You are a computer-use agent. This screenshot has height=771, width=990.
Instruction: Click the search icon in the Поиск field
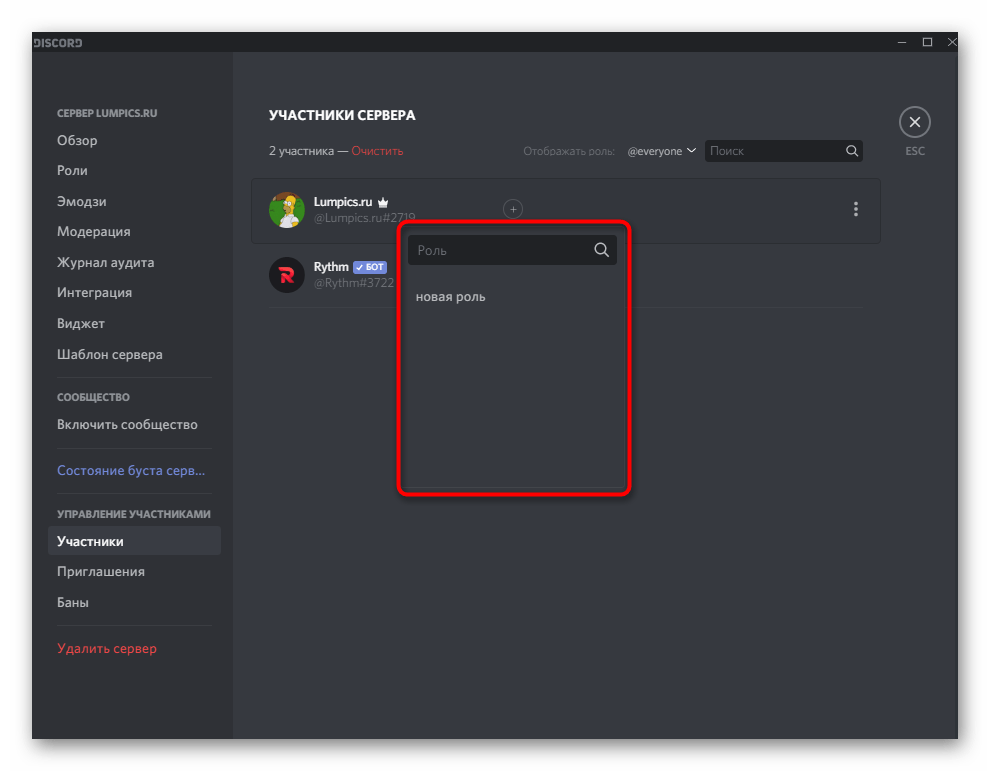pyautogui.click(x=851, y=151)
